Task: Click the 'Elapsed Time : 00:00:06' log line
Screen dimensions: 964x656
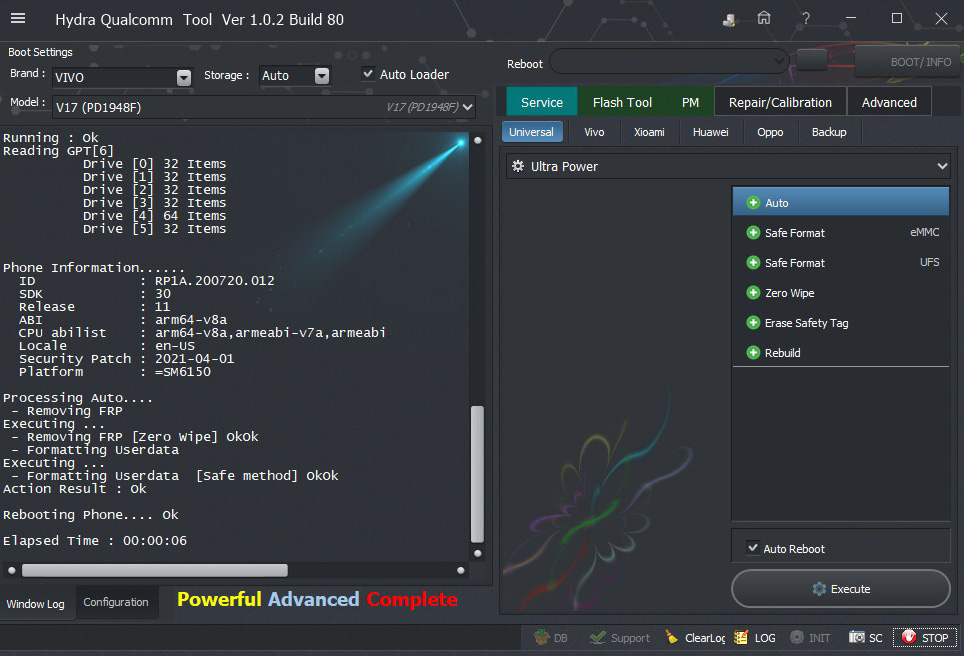Action: (95, 540)
